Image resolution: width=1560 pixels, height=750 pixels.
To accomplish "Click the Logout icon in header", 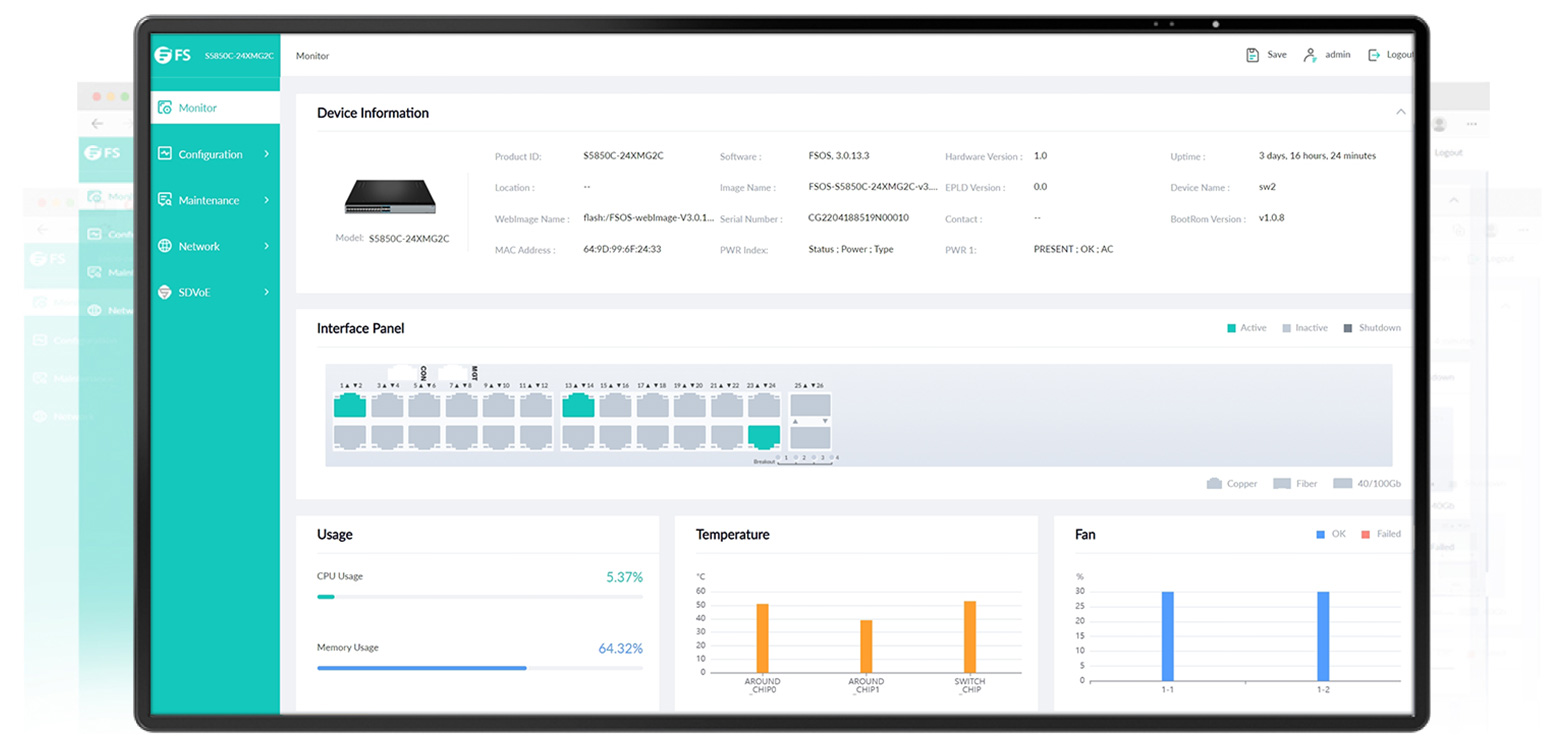I will (x=1374, y=55).
